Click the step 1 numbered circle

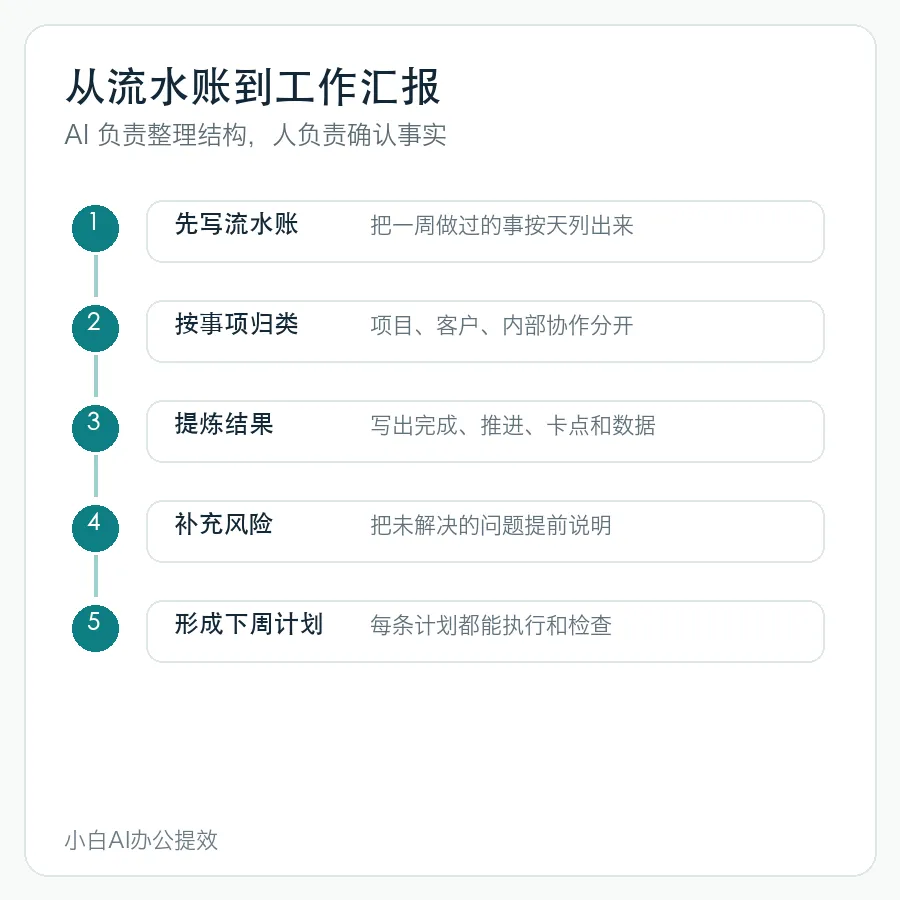95,228
